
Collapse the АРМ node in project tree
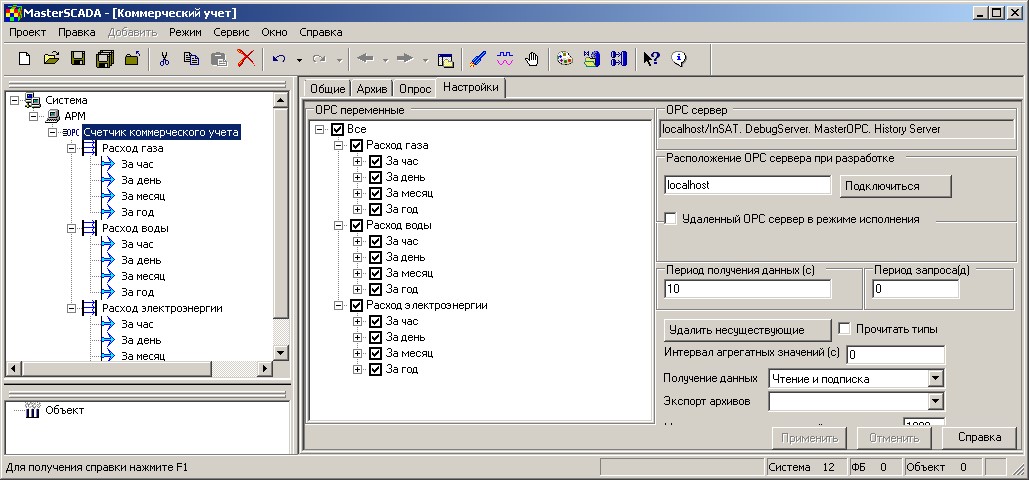tap(33, 116)
